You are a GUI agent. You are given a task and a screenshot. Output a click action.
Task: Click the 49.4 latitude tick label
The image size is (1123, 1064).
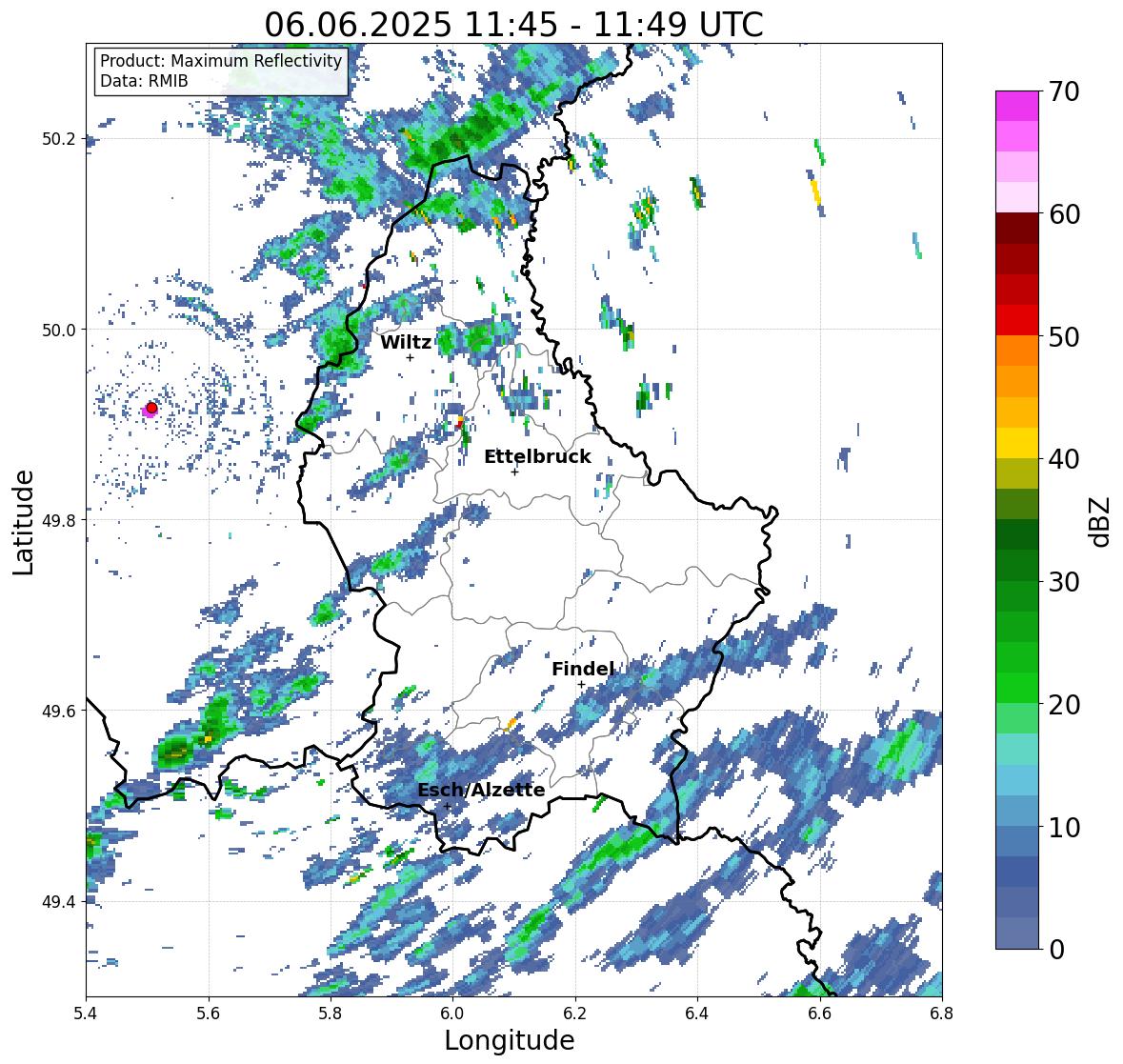[x=59, y=901]
